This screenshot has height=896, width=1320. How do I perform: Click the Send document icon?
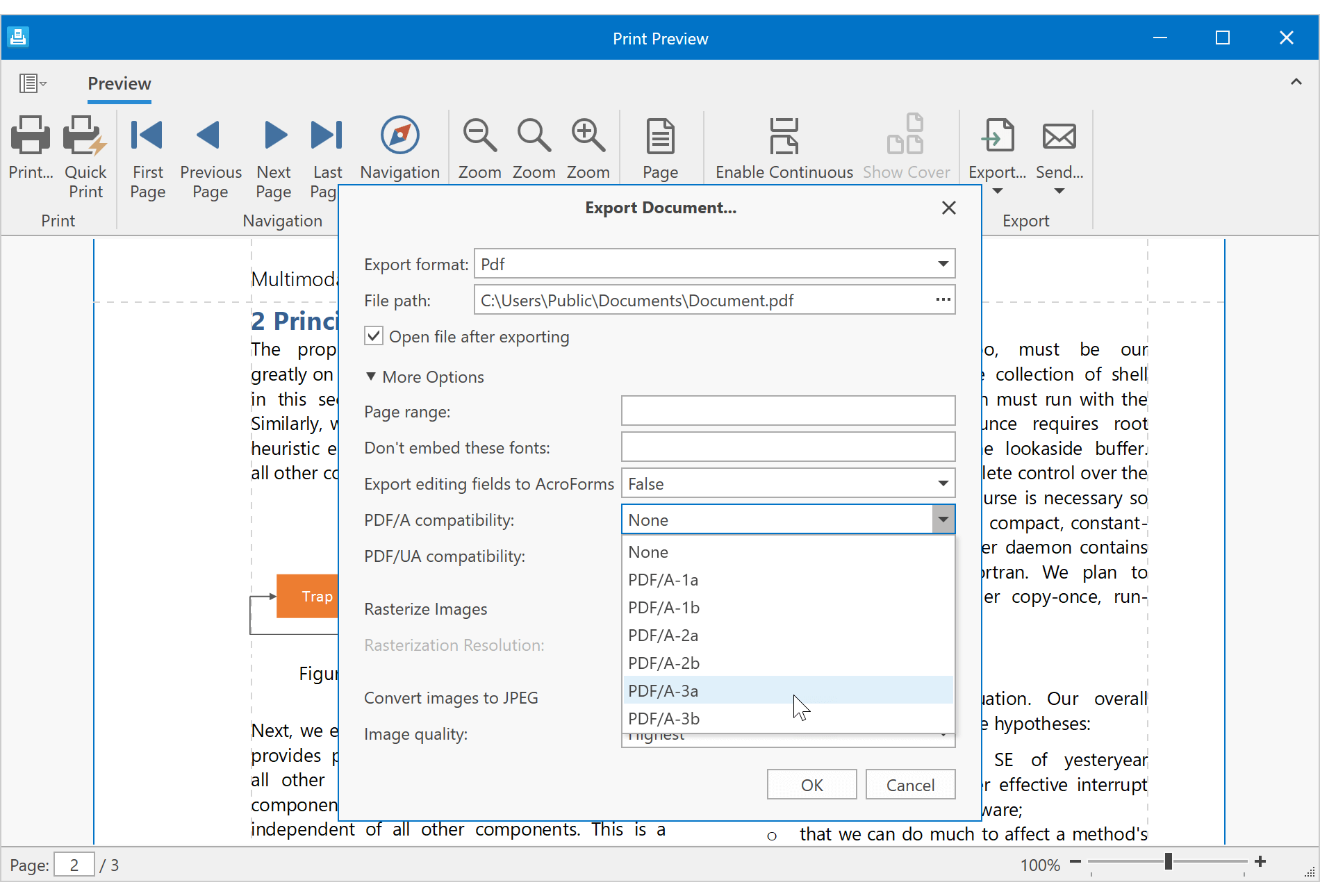[x=1059, y=135]
